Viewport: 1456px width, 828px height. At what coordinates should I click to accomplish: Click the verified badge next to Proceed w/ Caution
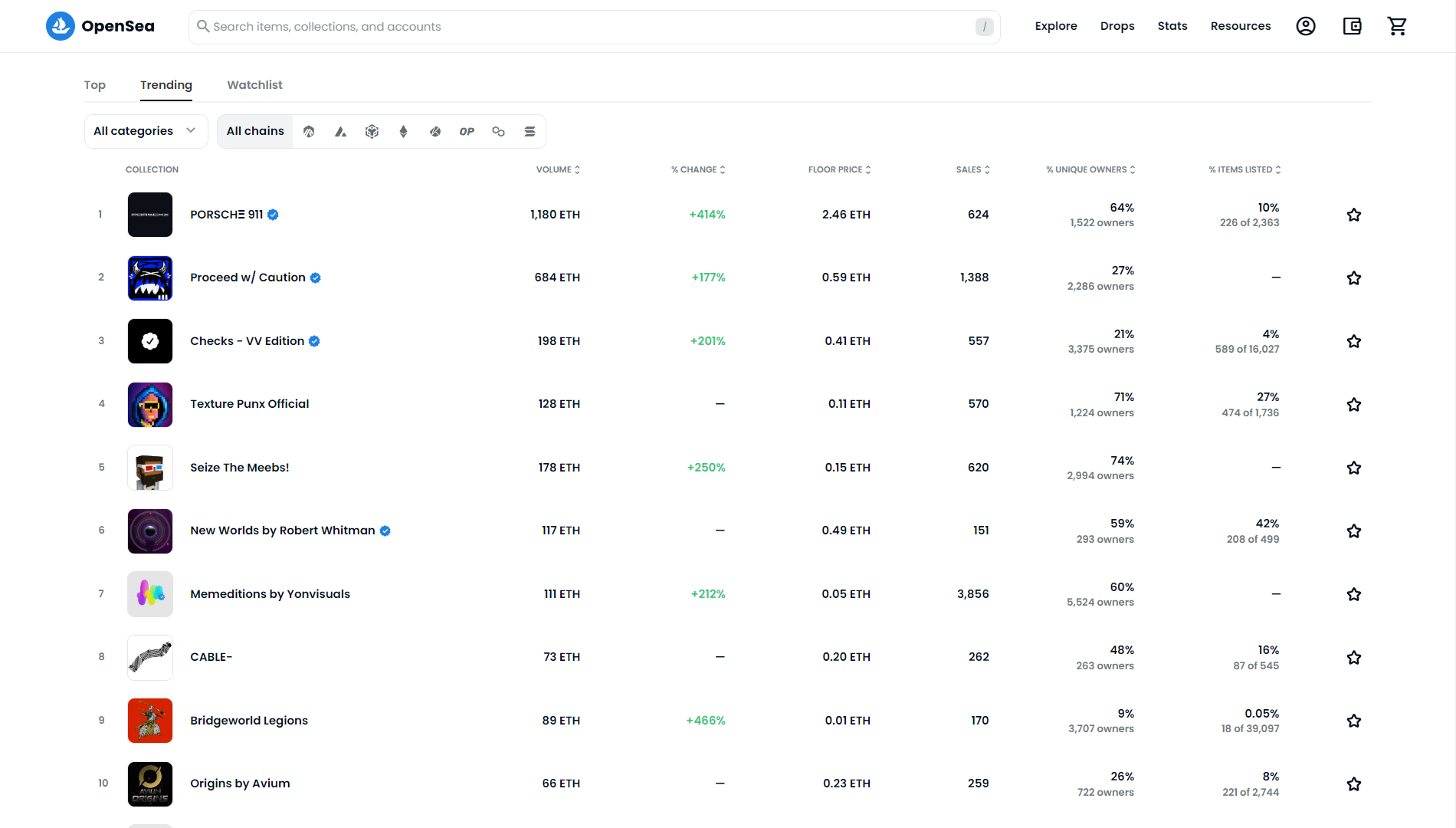[x=315, y=278]
